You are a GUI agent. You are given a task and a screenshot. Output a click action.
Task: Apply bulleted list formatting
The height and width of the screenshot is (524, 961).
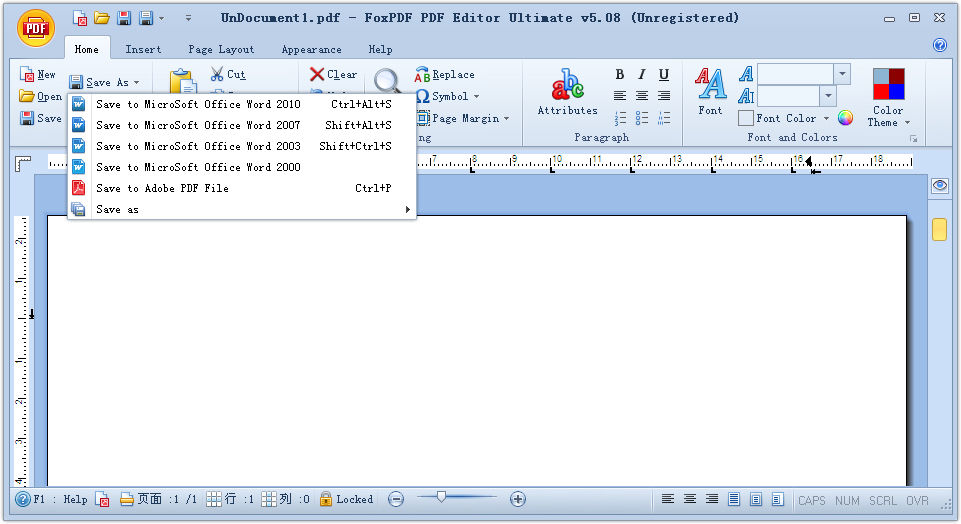(x=642, y=118)
